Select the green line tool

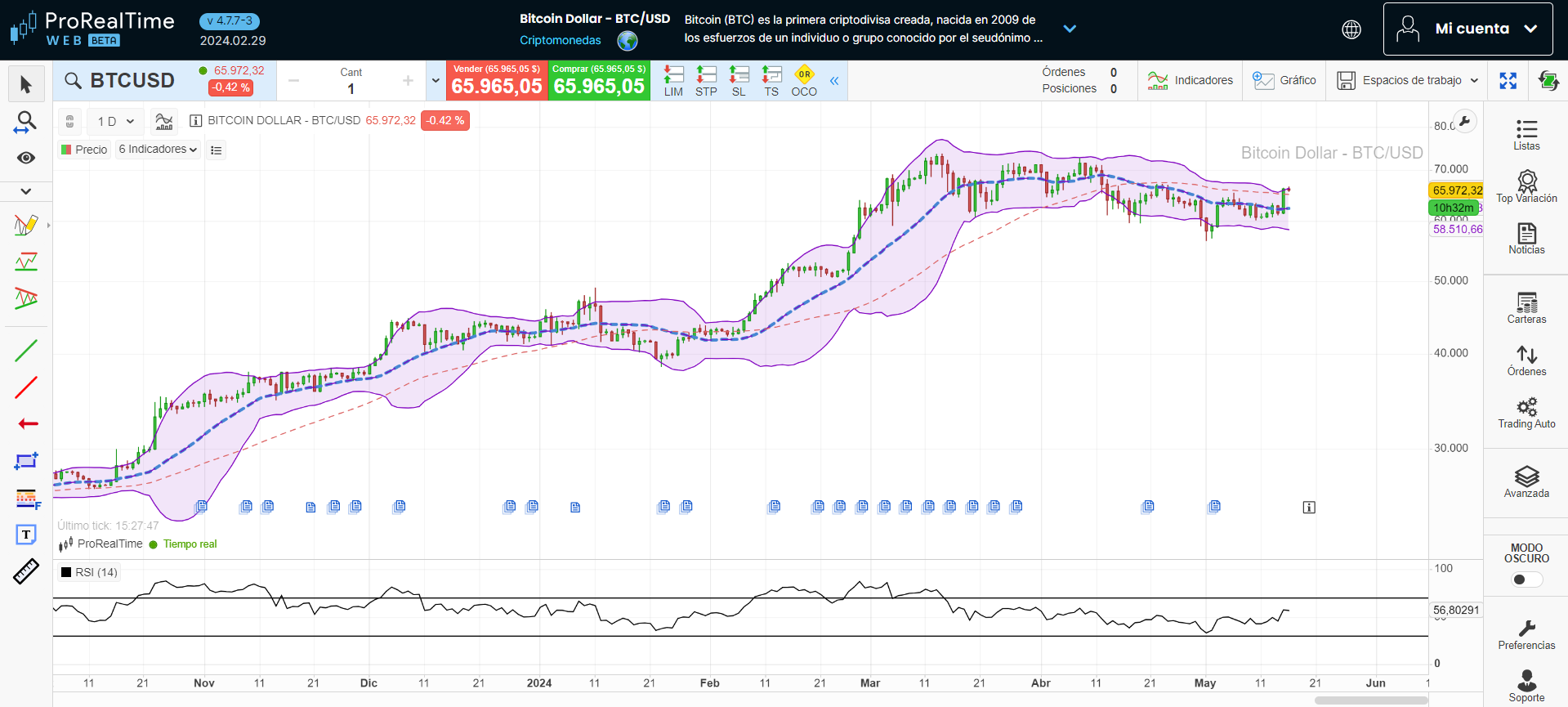click(x=26, y=351)
